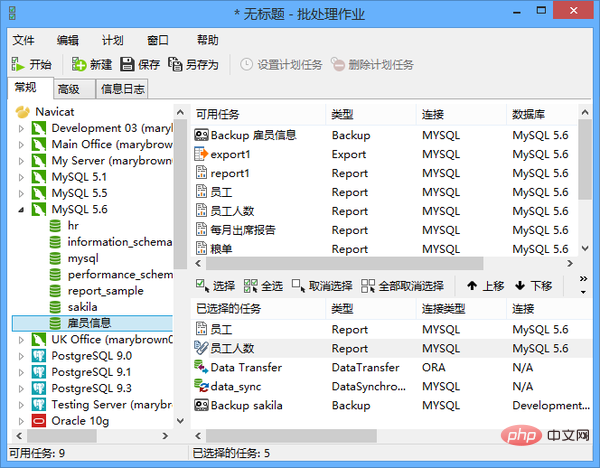
Task: Click the 设置计划任务 clock icon
Action: [246, 64]
